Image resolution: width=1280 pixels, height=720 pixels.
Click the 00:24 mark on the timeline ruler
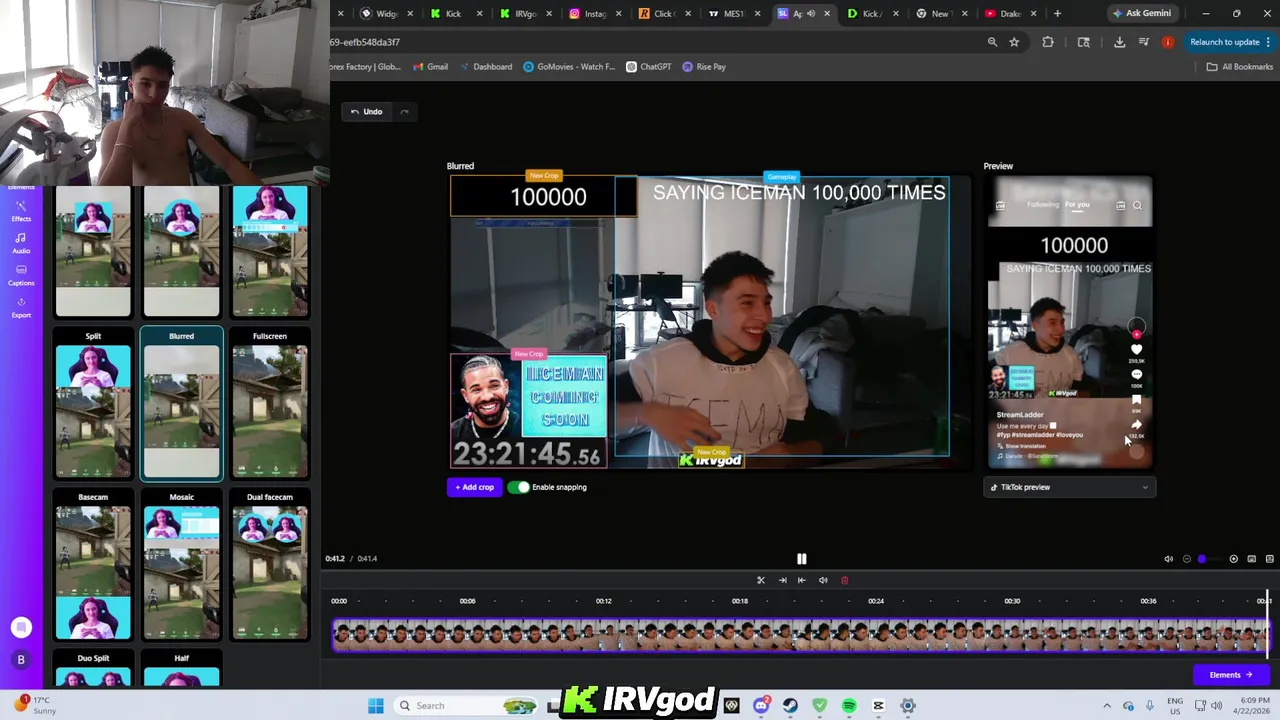point(876,601)
